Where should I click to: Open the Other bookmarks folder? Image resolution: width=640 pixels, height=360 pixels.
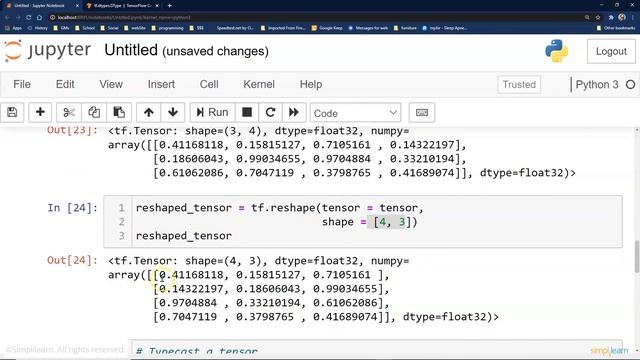coord(616,28)
